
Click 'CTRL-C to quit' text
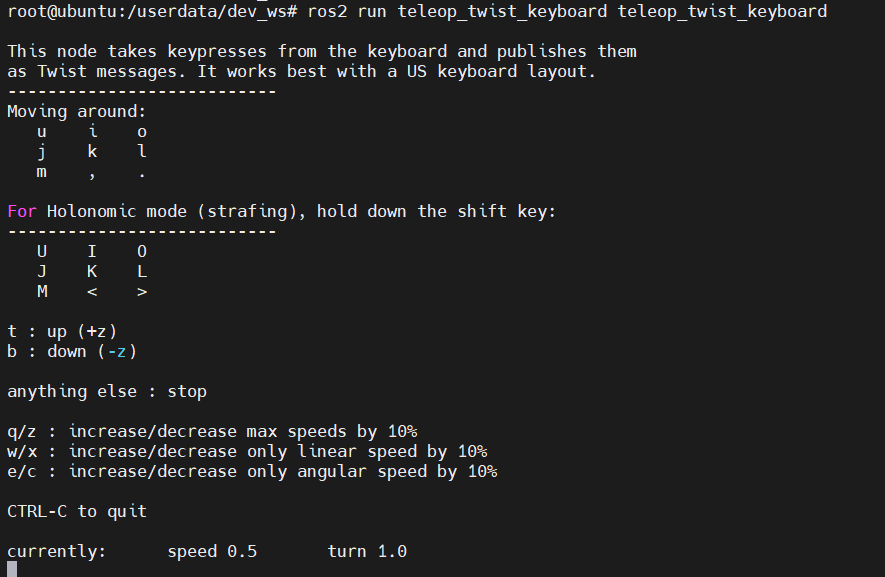(77, 512)
